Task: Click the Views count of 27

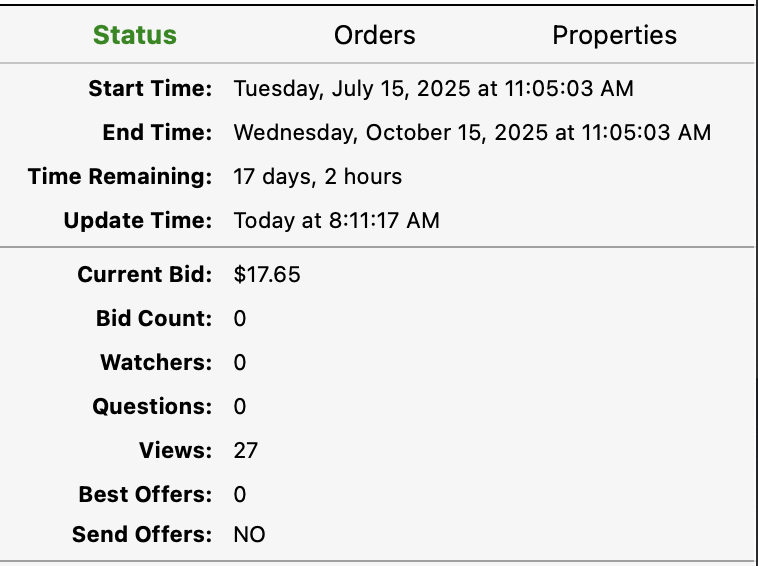Action: pyautogui.click(x=246, y=451)
